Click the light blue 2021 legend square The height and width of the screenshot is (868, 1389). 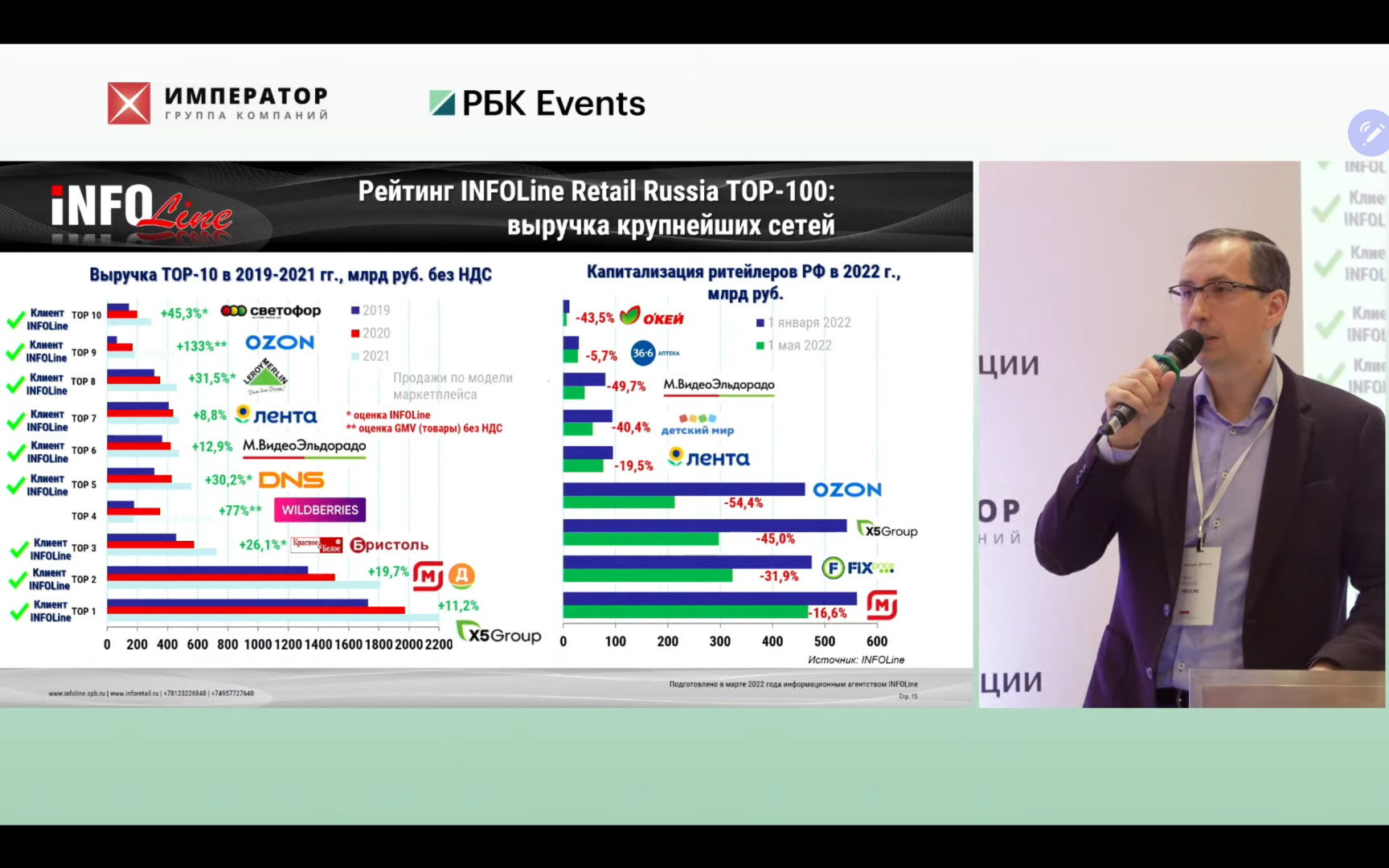click(x=355, y=356)
